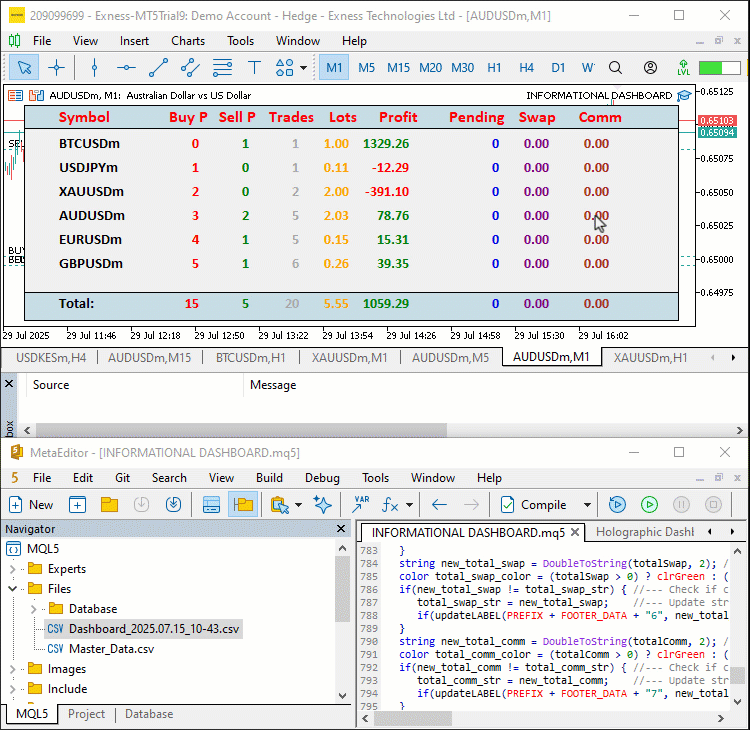Viewport: 750px width, 730px height.
Task: Switch chart to H1 timeframe
Action: click(494, 67)
